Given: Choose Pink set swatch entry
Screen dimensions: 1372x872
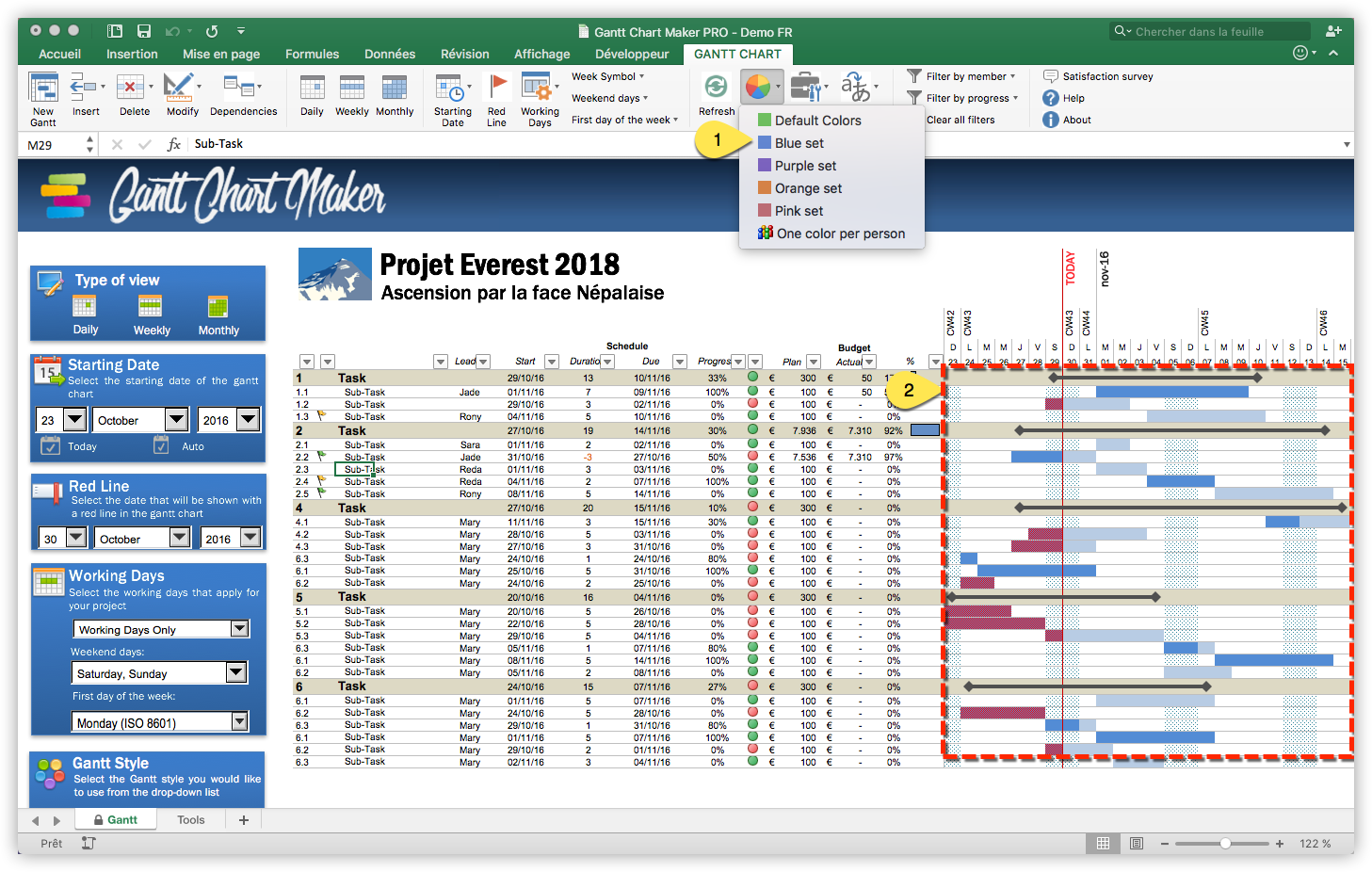Looking at the screenshot, I should pyautogui.click(x=791, y=211).
